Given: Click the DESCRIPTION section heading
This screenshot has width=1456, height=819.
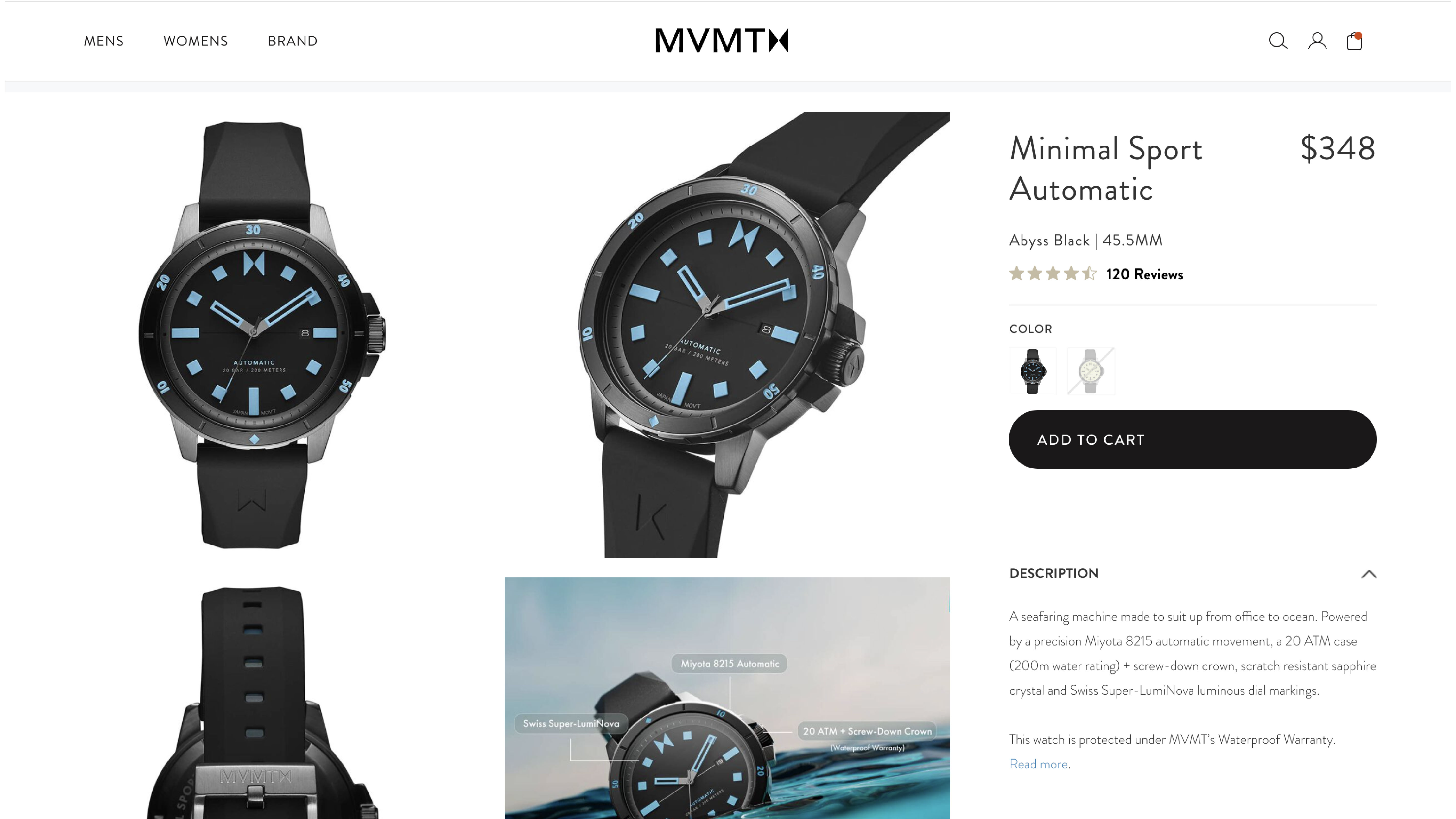Looking at the screenshot, I should (x=1054, y=574).
